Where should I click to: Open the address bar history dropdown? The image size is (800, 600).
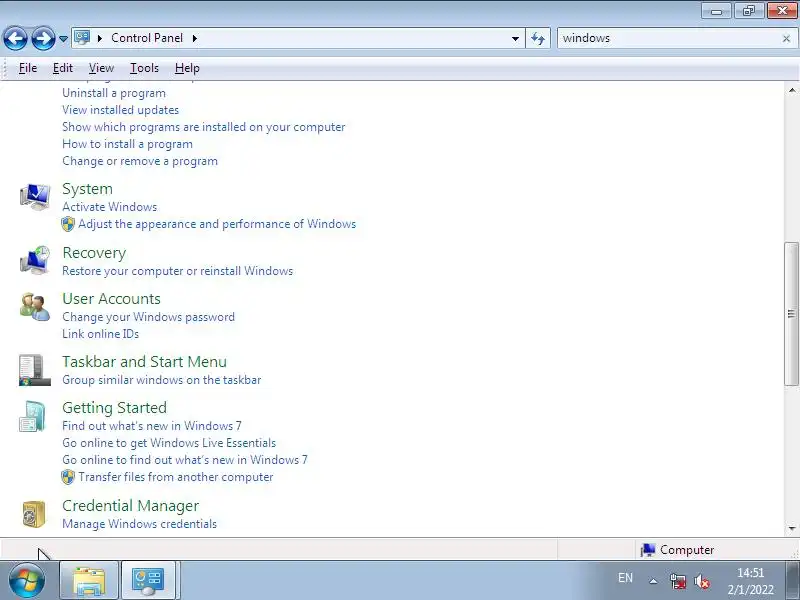pyautogui.click(x=515, y=39)
